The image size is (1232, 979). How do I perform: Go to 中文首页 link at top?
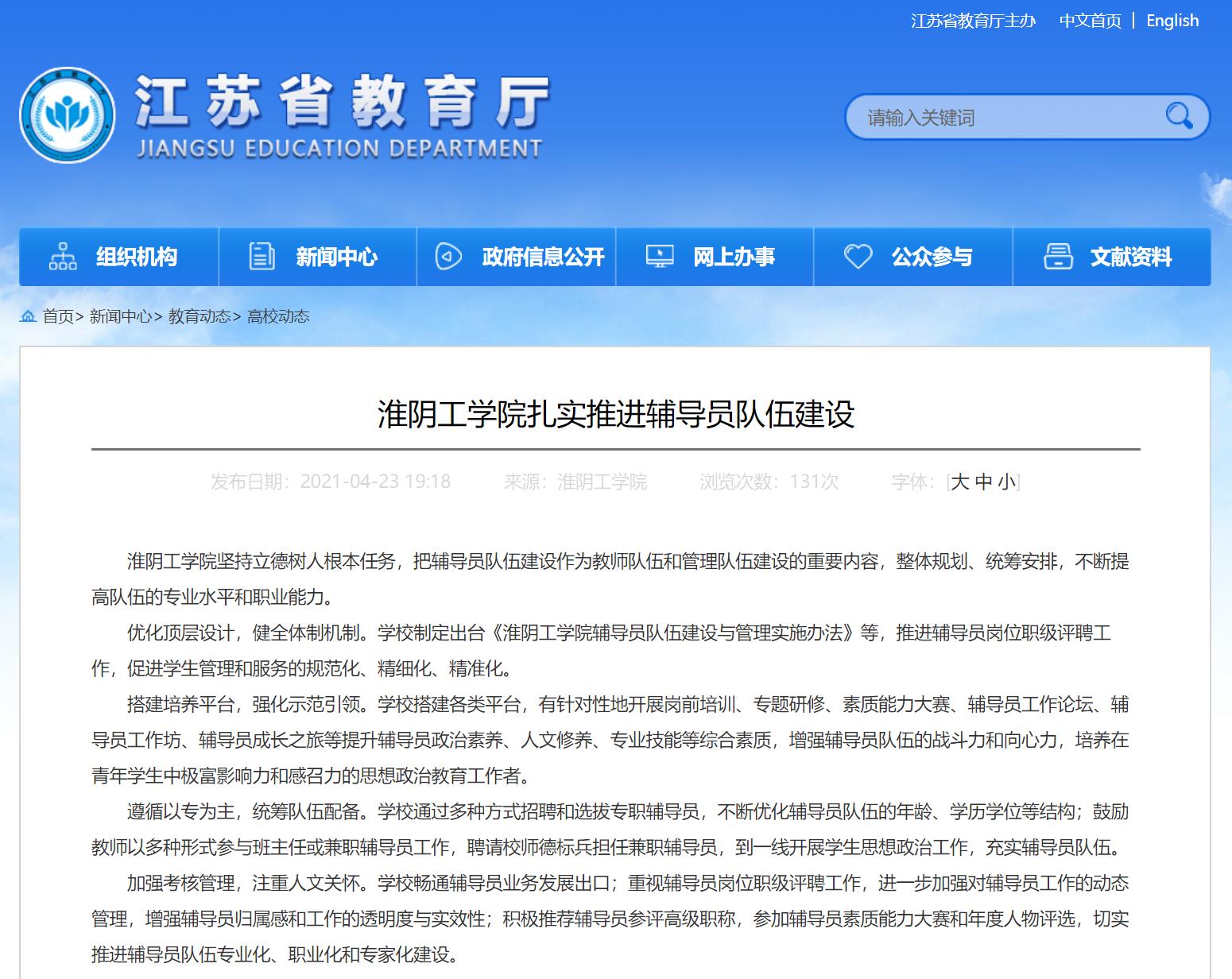click(x=1090, y=21)
